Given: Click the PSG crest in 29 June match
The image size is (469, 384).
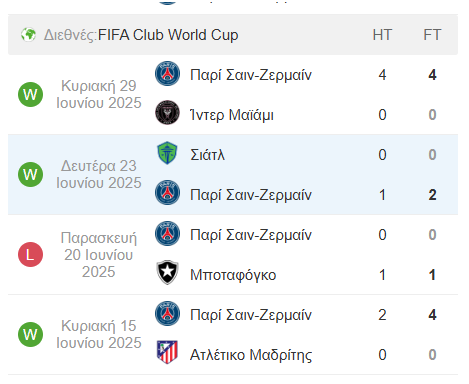Looking at the screenshot, I should click(x=167, y=73).
